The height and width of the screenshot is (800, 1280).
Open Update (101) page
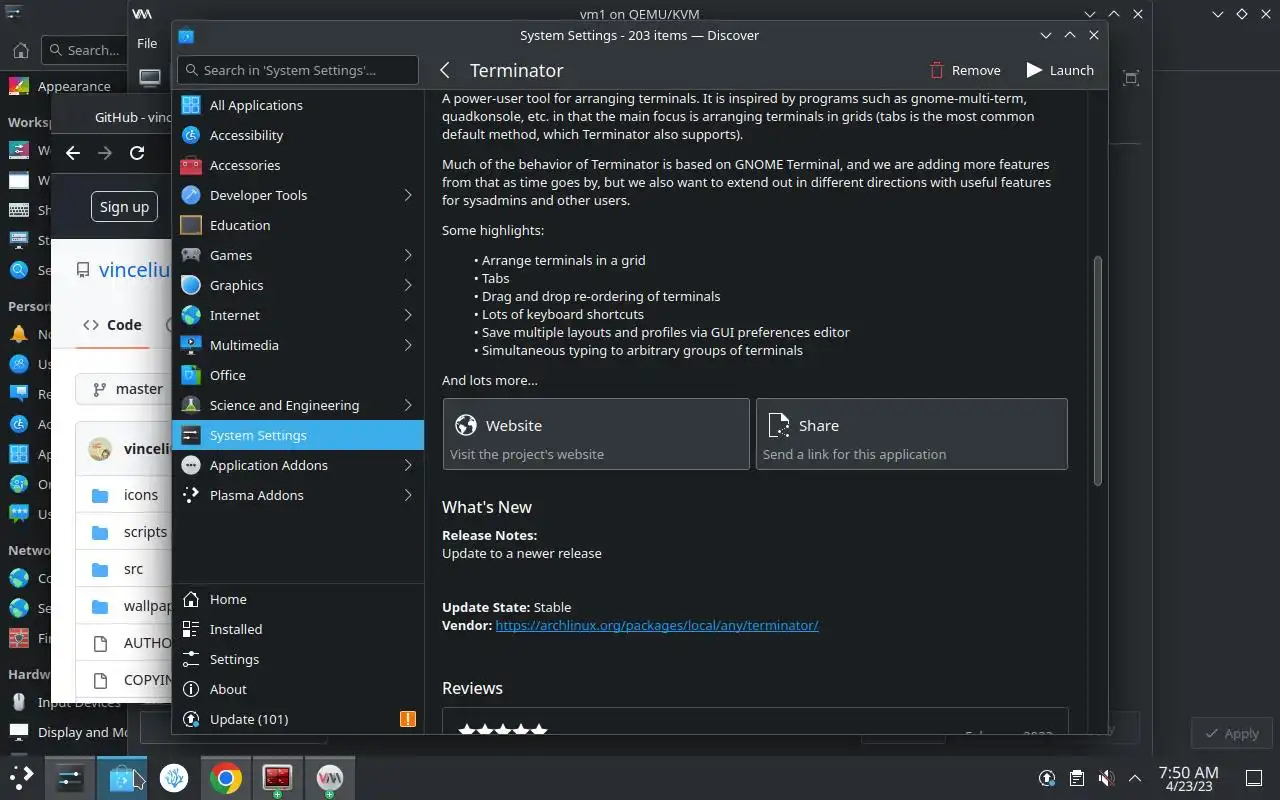(298, 719)
